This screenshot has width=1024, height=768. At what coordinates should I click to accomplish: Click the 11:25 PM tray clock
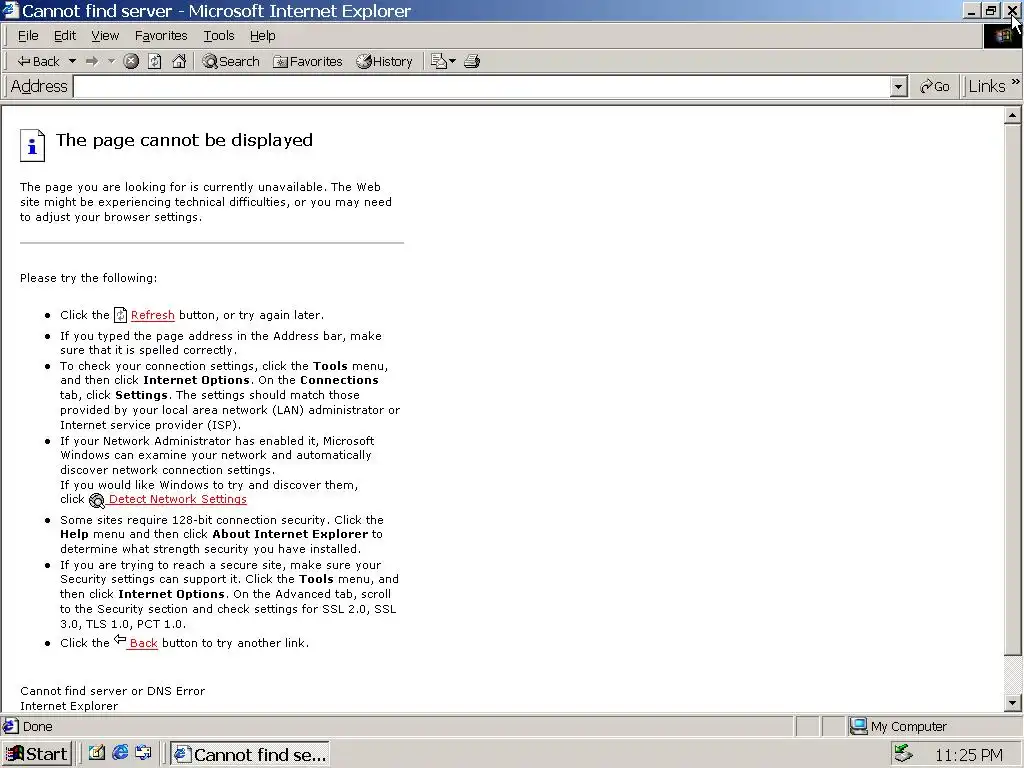[968, 755]
